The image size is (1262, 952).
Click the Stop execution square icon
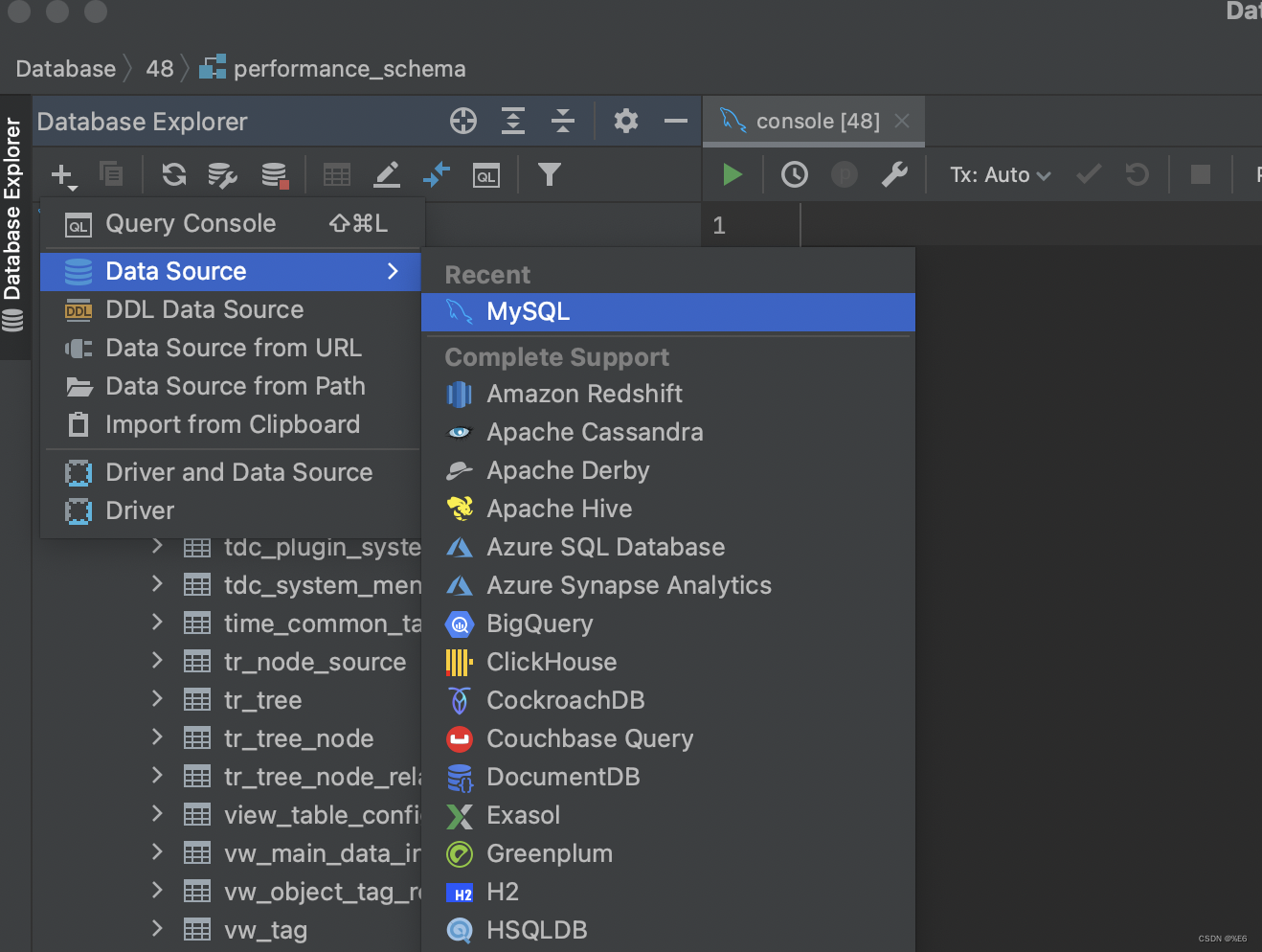(1201, 174)
